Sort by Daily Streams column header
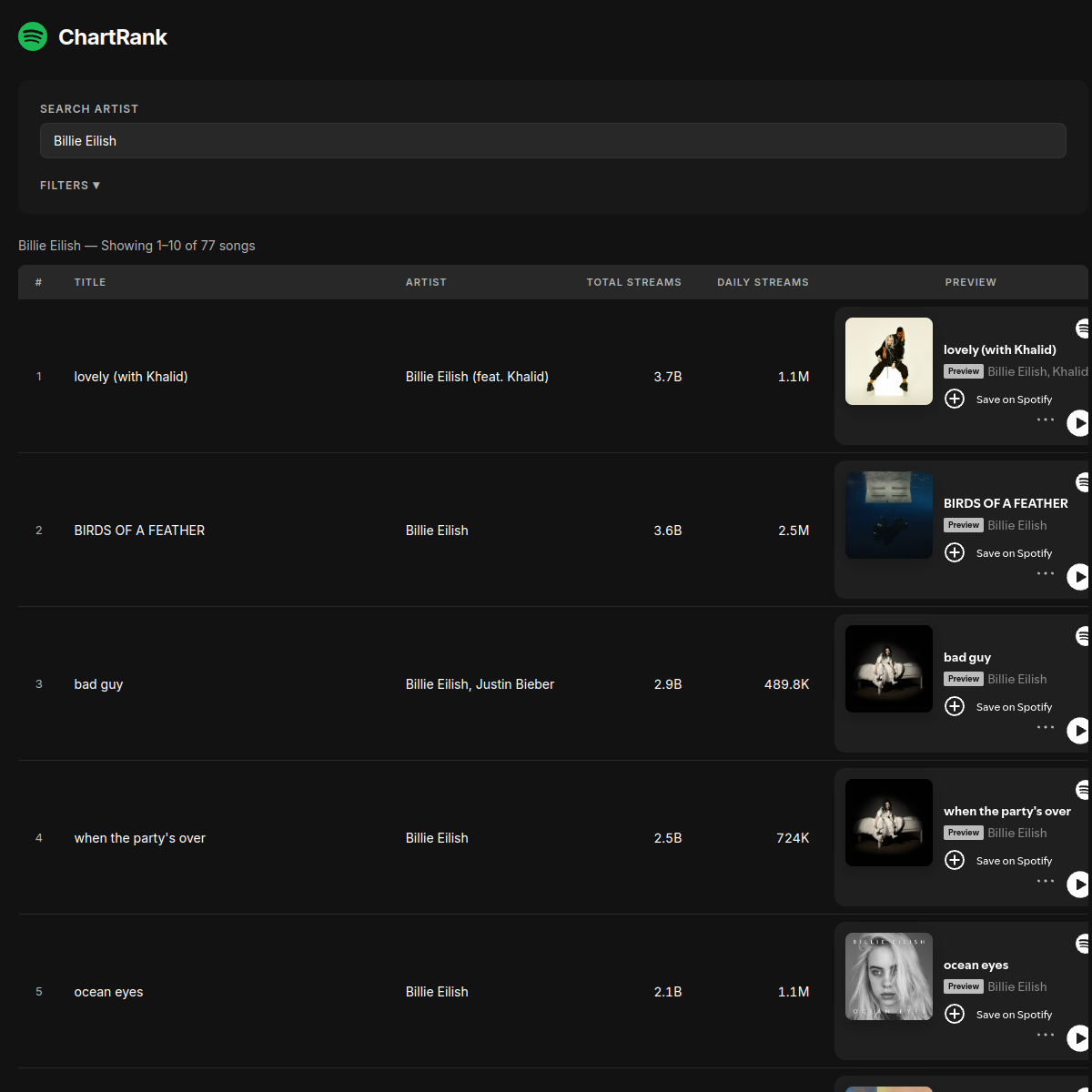Image resolution: width=1092 pixels, height=1092 pixels. click(763, 282)
